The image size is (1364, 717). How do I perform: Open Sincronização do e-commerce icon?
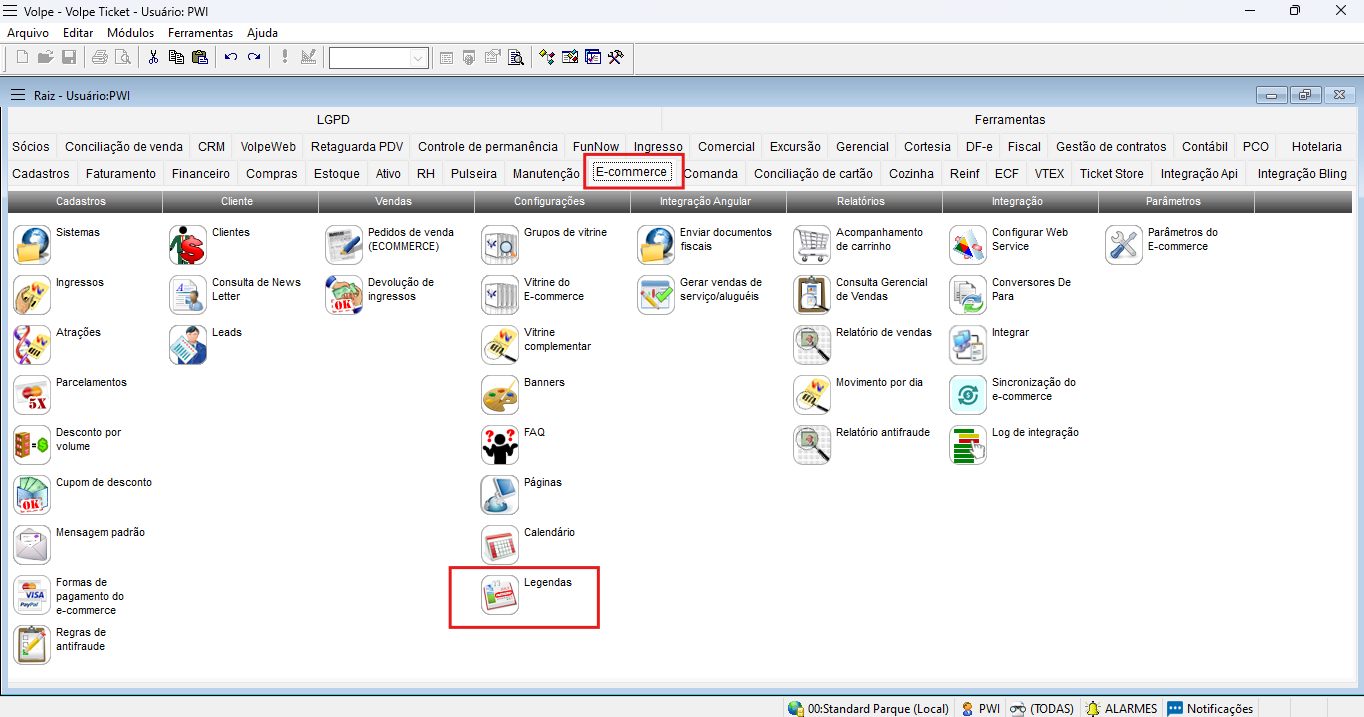pyautogui.click(x=968, y=395)
